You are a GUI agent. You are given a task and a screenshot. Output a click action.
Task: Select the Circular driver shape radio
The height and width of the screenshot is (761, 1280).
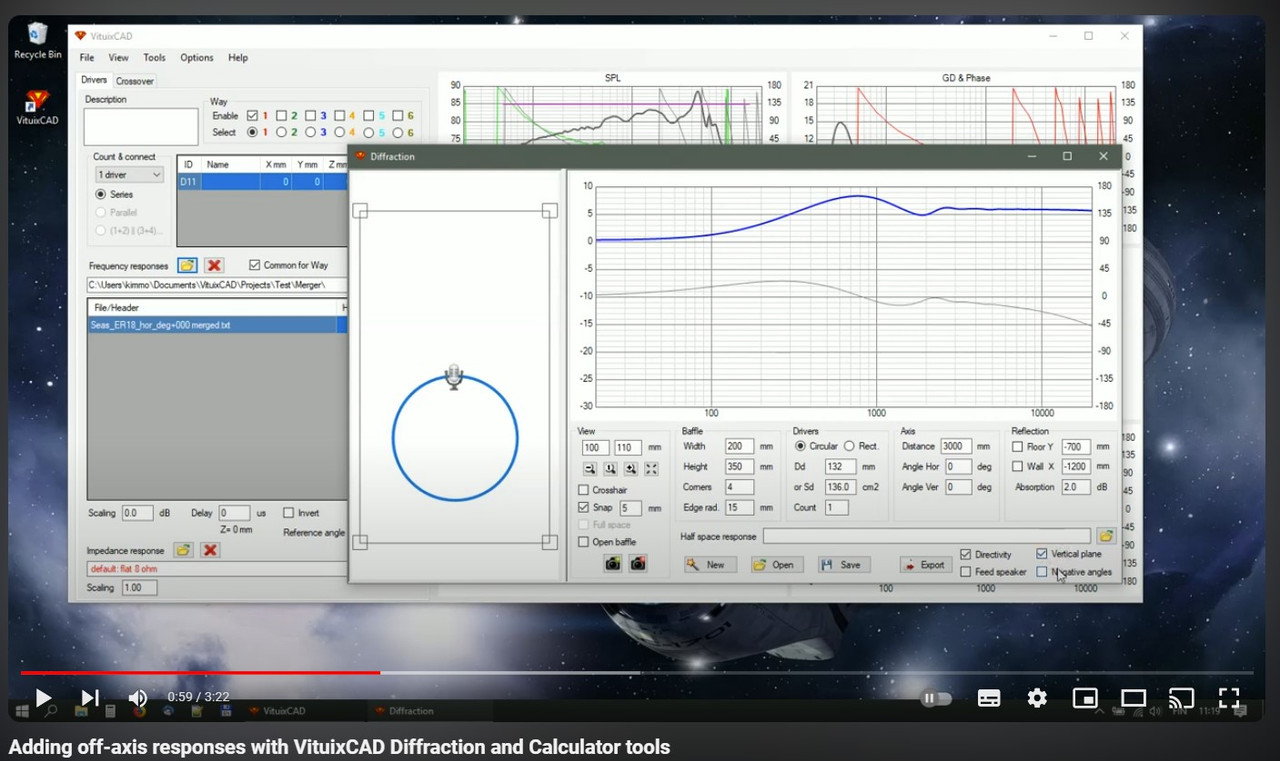(800, 446)
